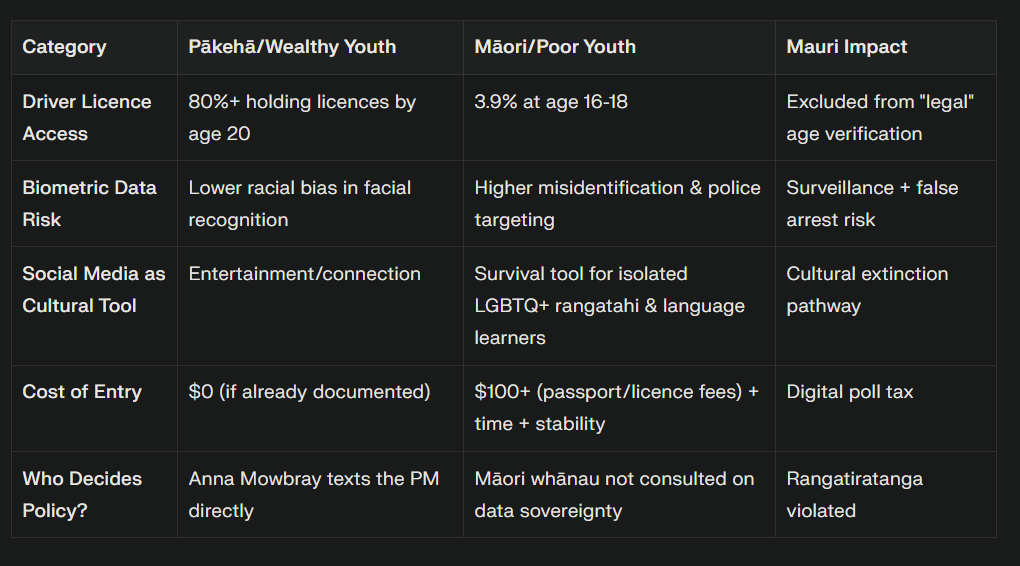
Task: Click the Category column header
Action: point(94,47)
